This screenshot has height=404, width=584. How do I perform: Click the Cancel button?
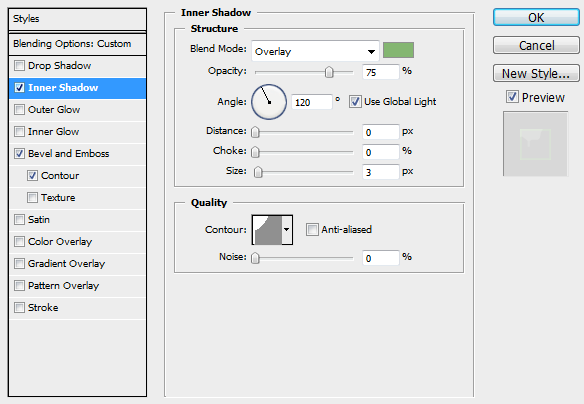tap(536, 45)
